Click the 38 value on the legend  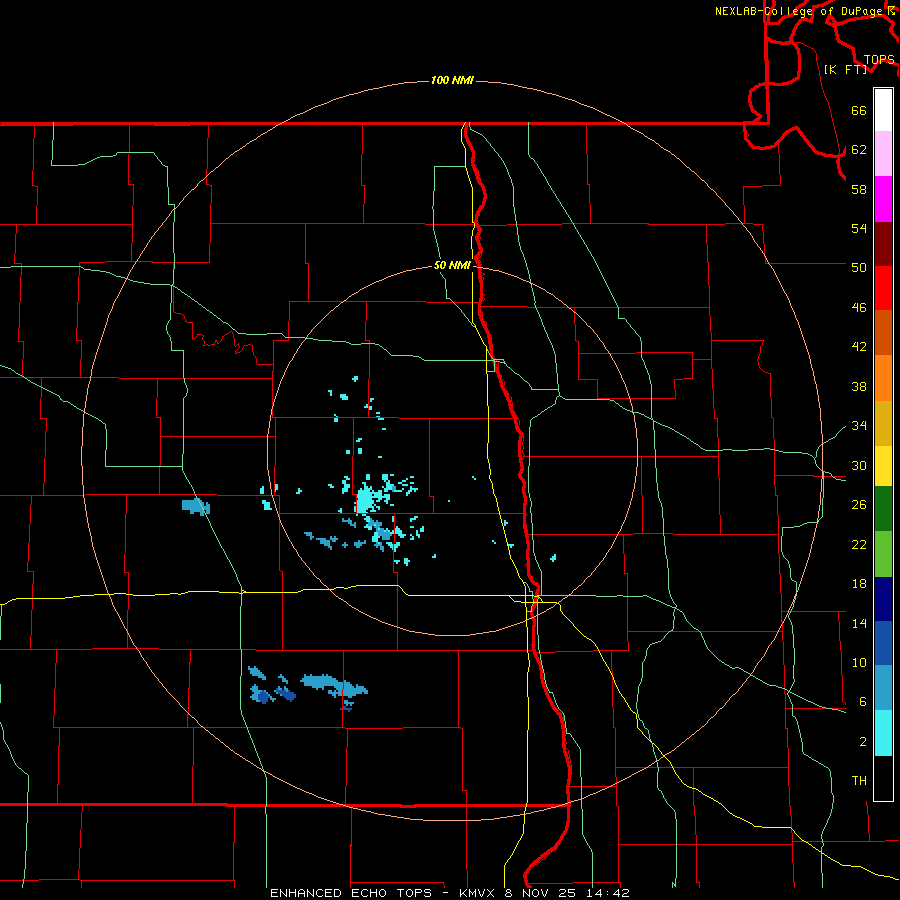click(x=859, y=386)
